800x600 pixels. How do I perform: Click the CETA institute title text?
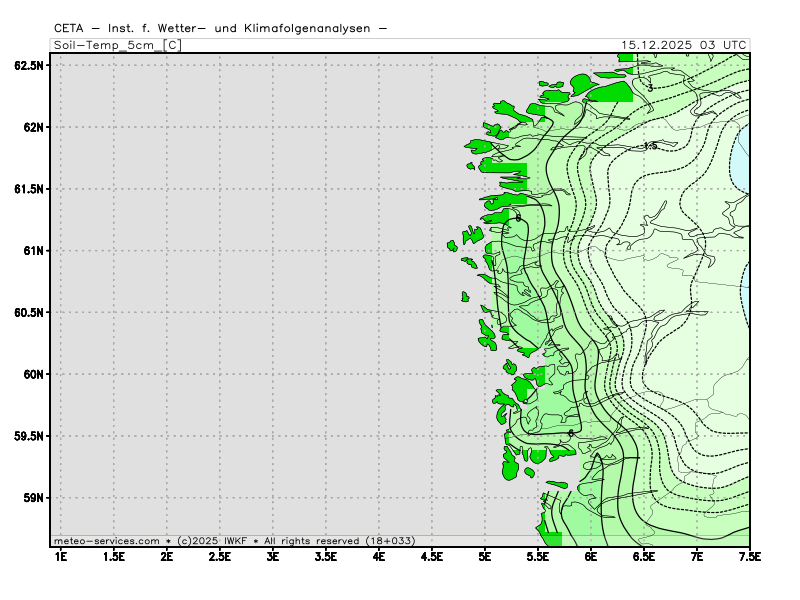point(220,28)
